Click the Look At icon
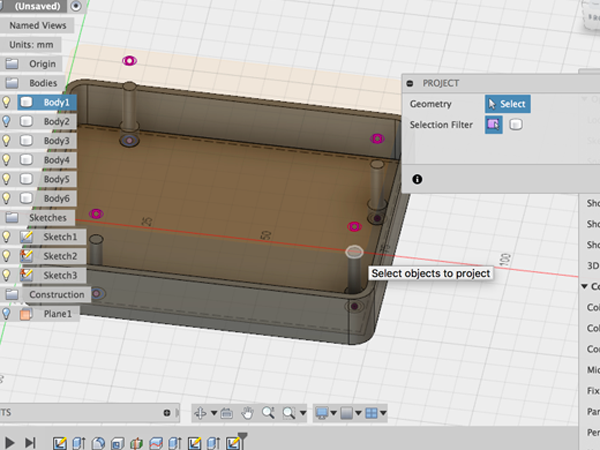 (x=227, y=413)
